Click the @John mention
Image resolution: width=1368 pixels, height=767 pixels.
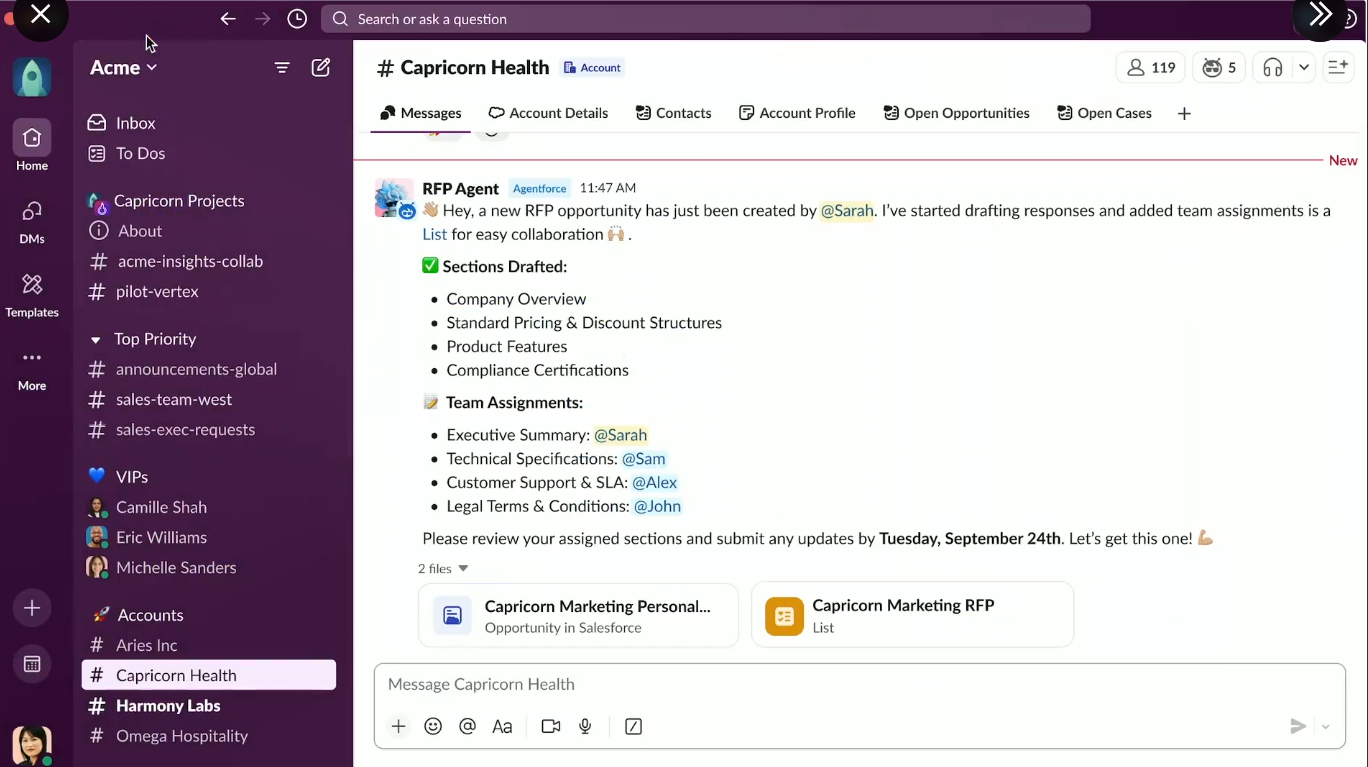[657, 507]
